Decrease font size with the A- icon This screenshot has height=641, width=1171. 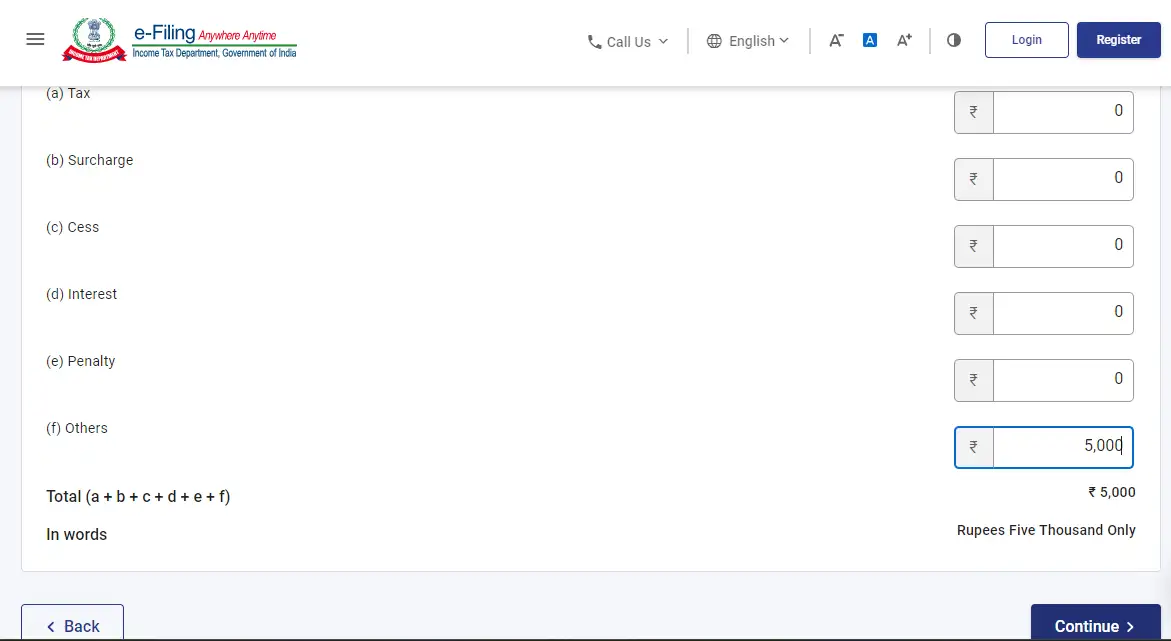coord(836,41)
